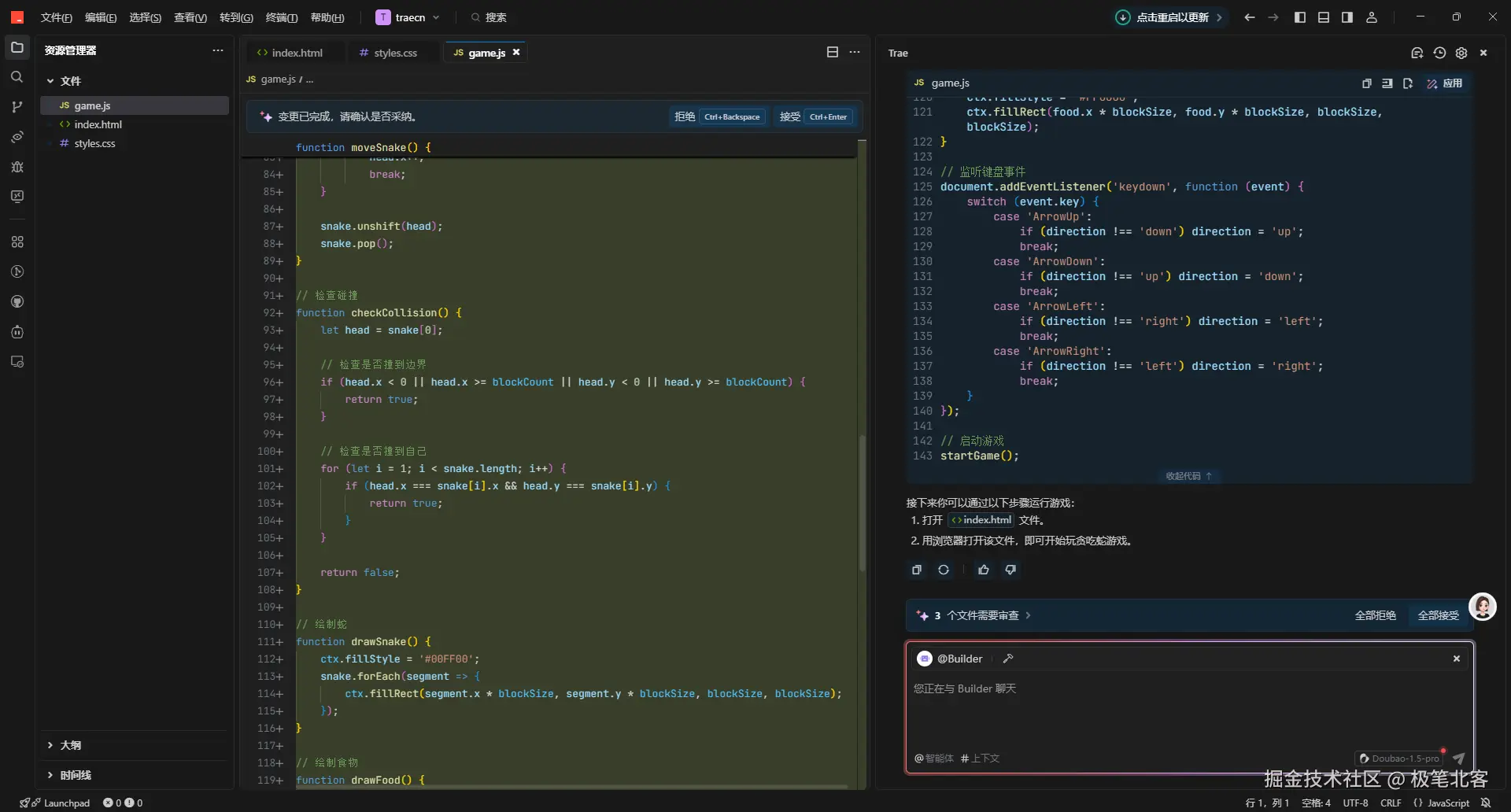Click the thumbs up icon on the response
This screenshot has width=1511, height=812.
pyautogui.click(x=983, y=570)
